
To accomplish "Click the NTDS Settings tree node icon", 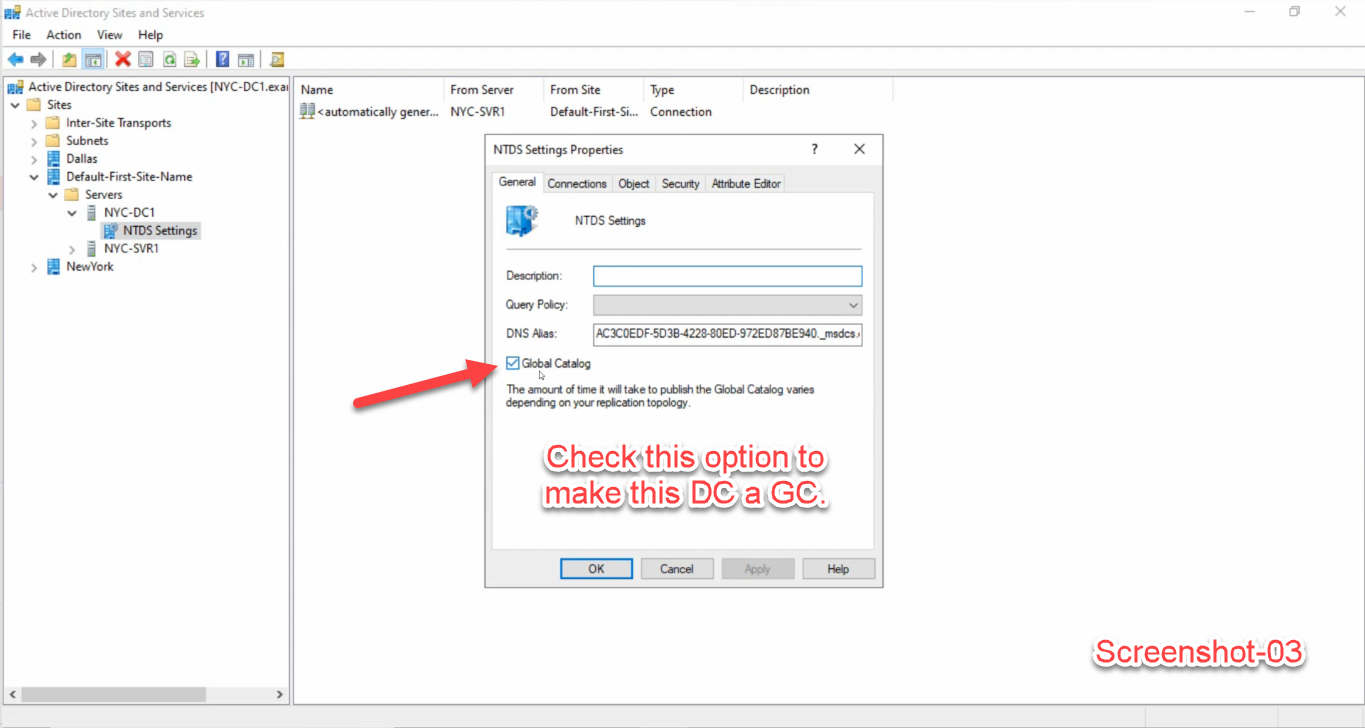I will (x=110, y=231).
